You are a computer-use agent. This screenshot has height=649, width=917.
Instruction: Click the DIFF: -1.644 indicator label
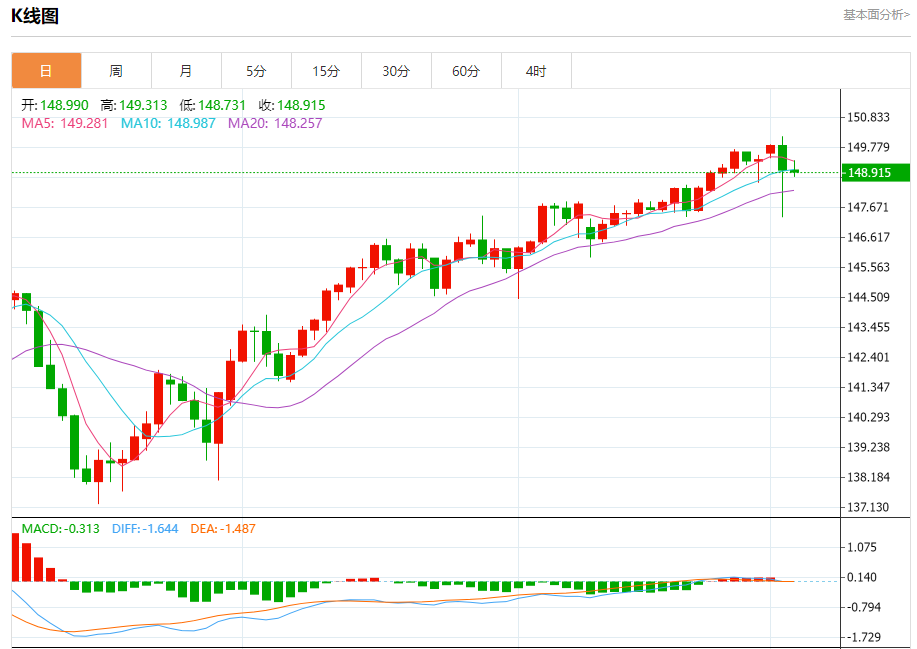[145, 529]
